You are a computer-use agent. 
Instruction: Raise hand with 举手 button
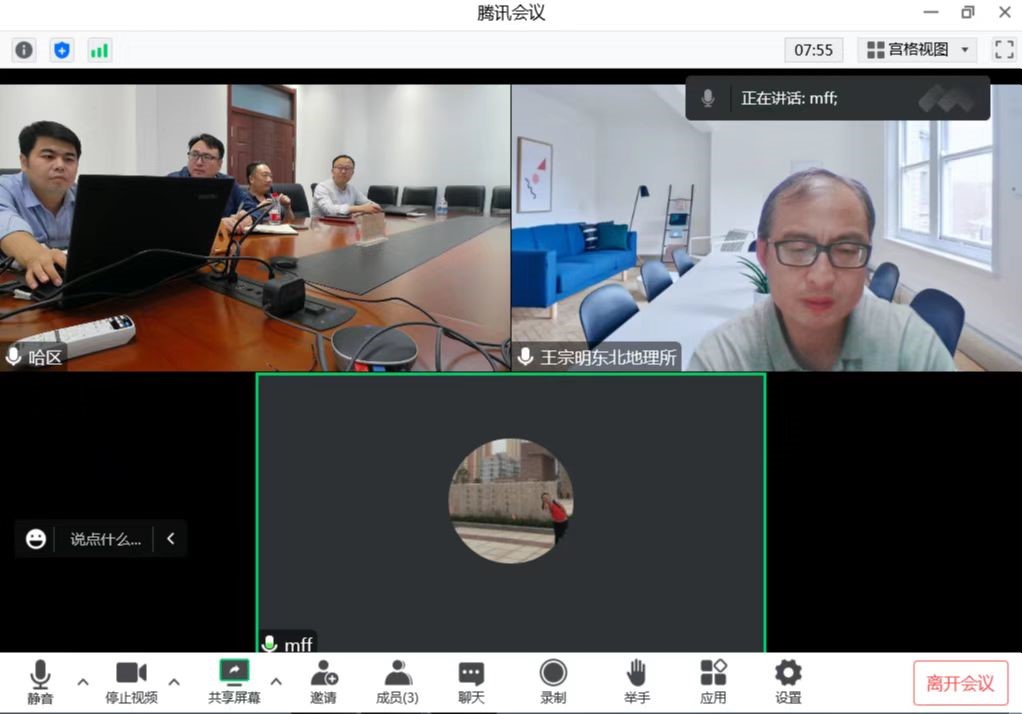[x=637, y=681]
